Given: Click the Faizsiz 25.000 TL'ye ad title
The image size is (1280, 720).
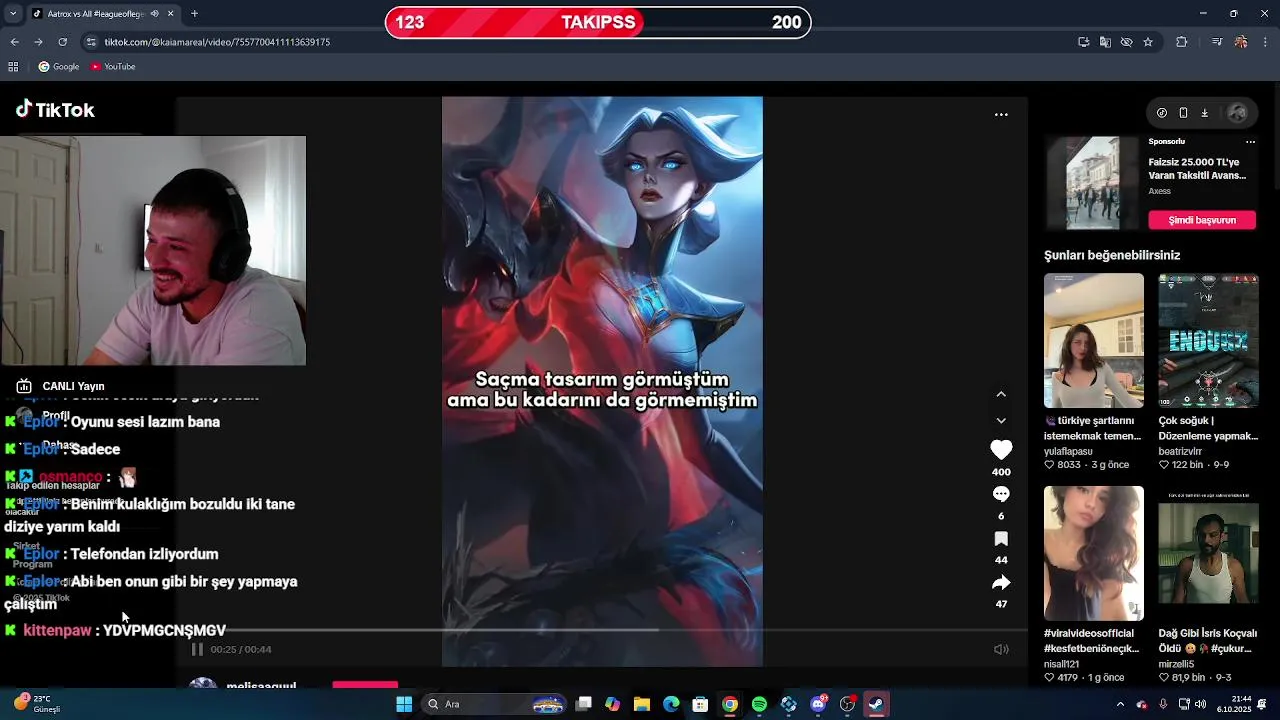Looking at the screenshot, I should pyautogui.click(x=1197, y=168).
